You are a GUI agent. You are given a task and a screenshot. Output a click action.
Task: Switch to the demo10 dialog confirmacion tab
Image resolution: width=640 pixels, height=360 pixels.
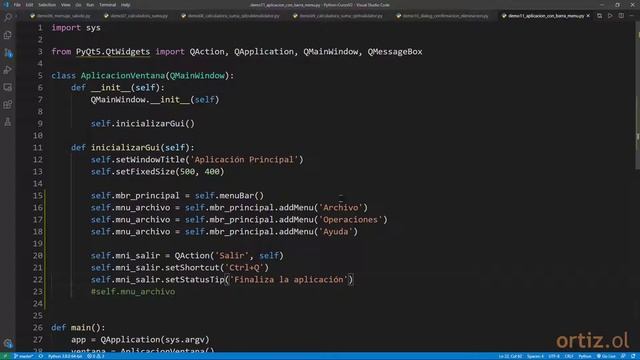tap(442, 16)
